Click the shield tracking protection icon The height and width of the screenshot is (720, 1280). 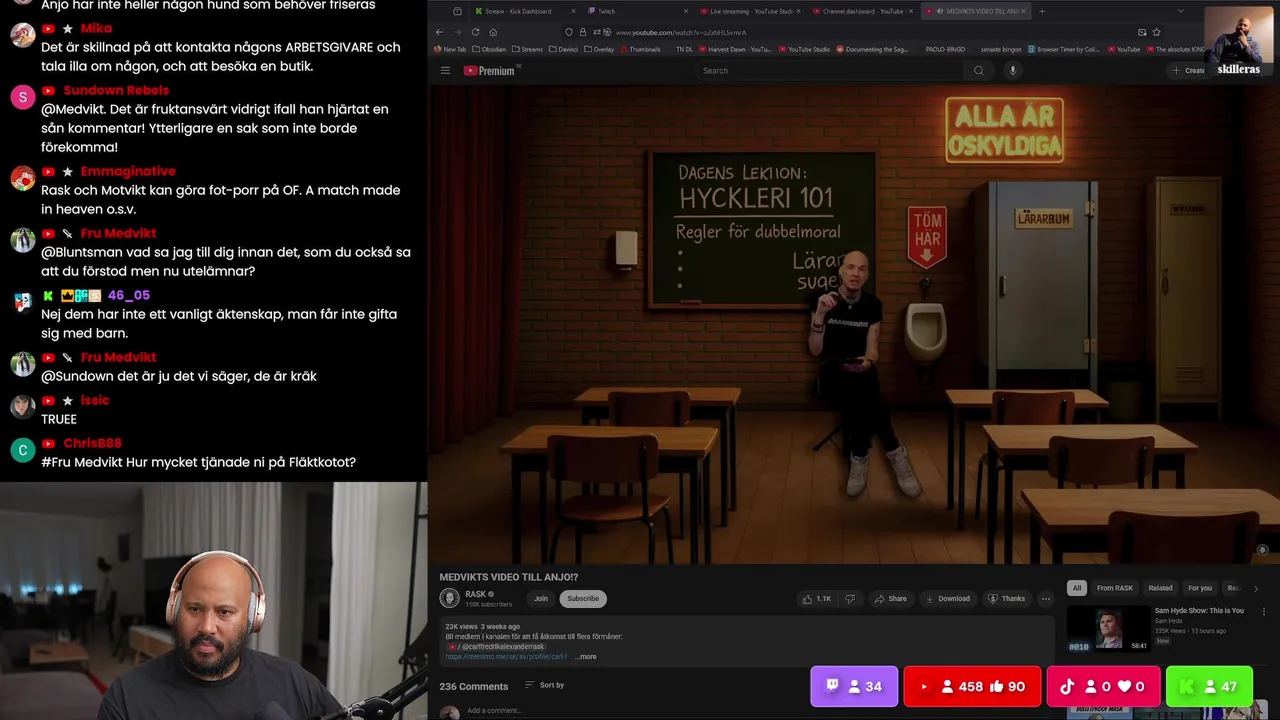570,32
